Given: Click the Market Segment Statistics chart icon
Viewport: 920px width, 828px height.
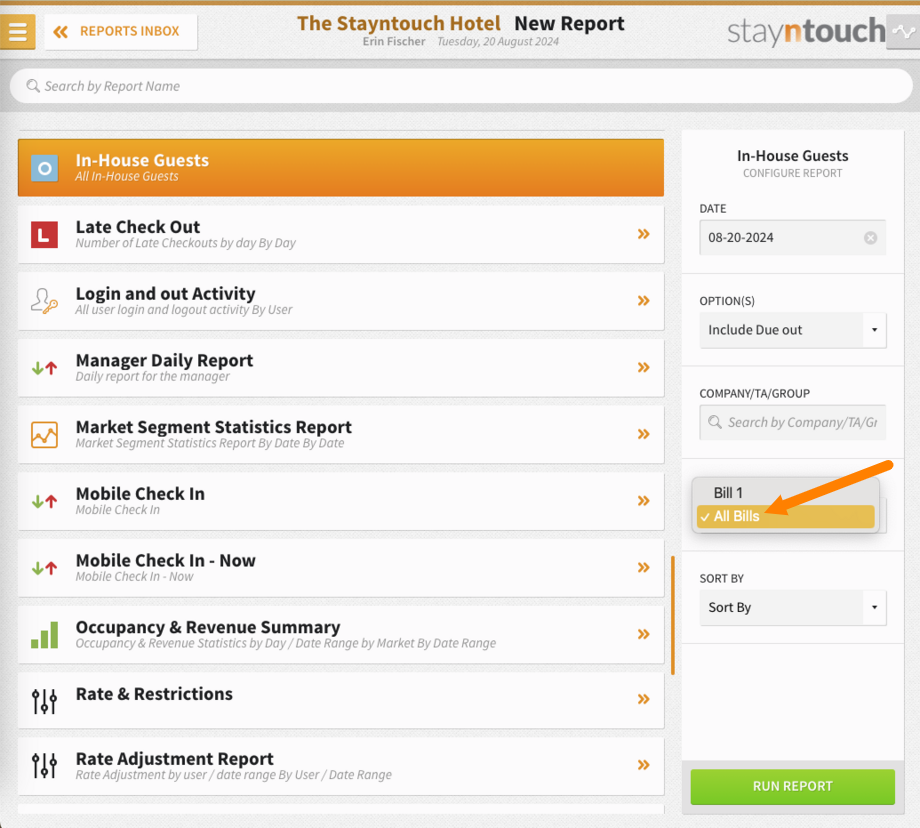Looking at the screenshot, I should tap(45, 435).
